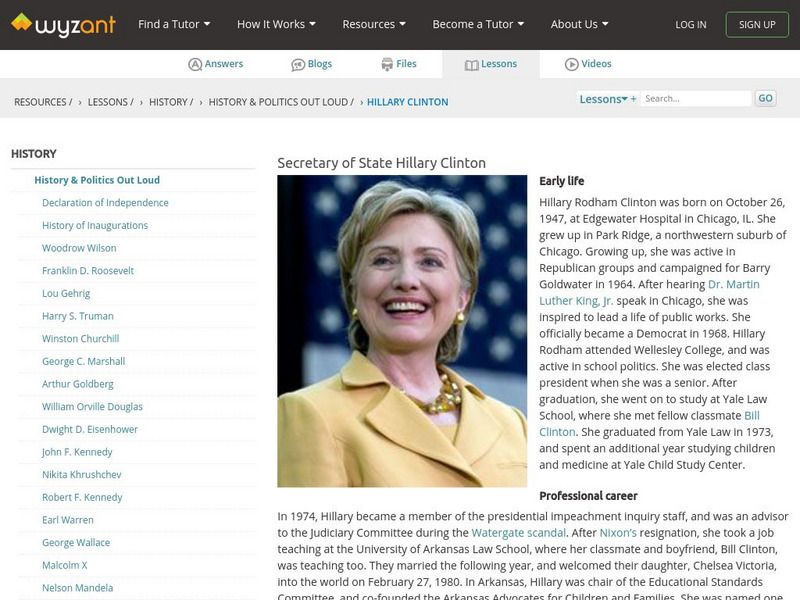Open John F. Kennedy lesson
Image resolution: width=800 pixels, height=600 pixels.
(x=77, y=452)
